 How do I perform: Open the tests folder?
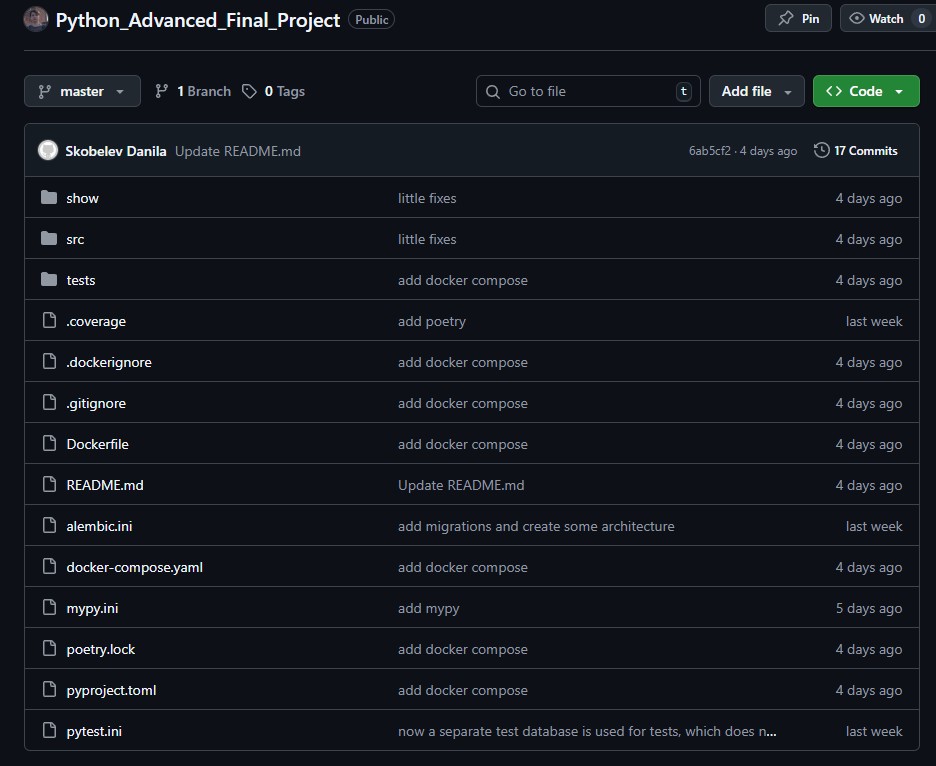[x=81, y=280]
